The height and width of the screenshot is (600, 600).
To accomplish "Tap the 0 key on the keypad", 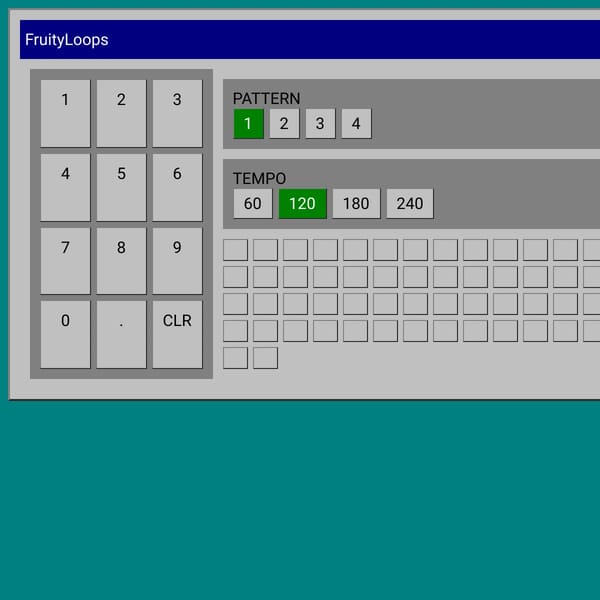I will click(65, 334).
